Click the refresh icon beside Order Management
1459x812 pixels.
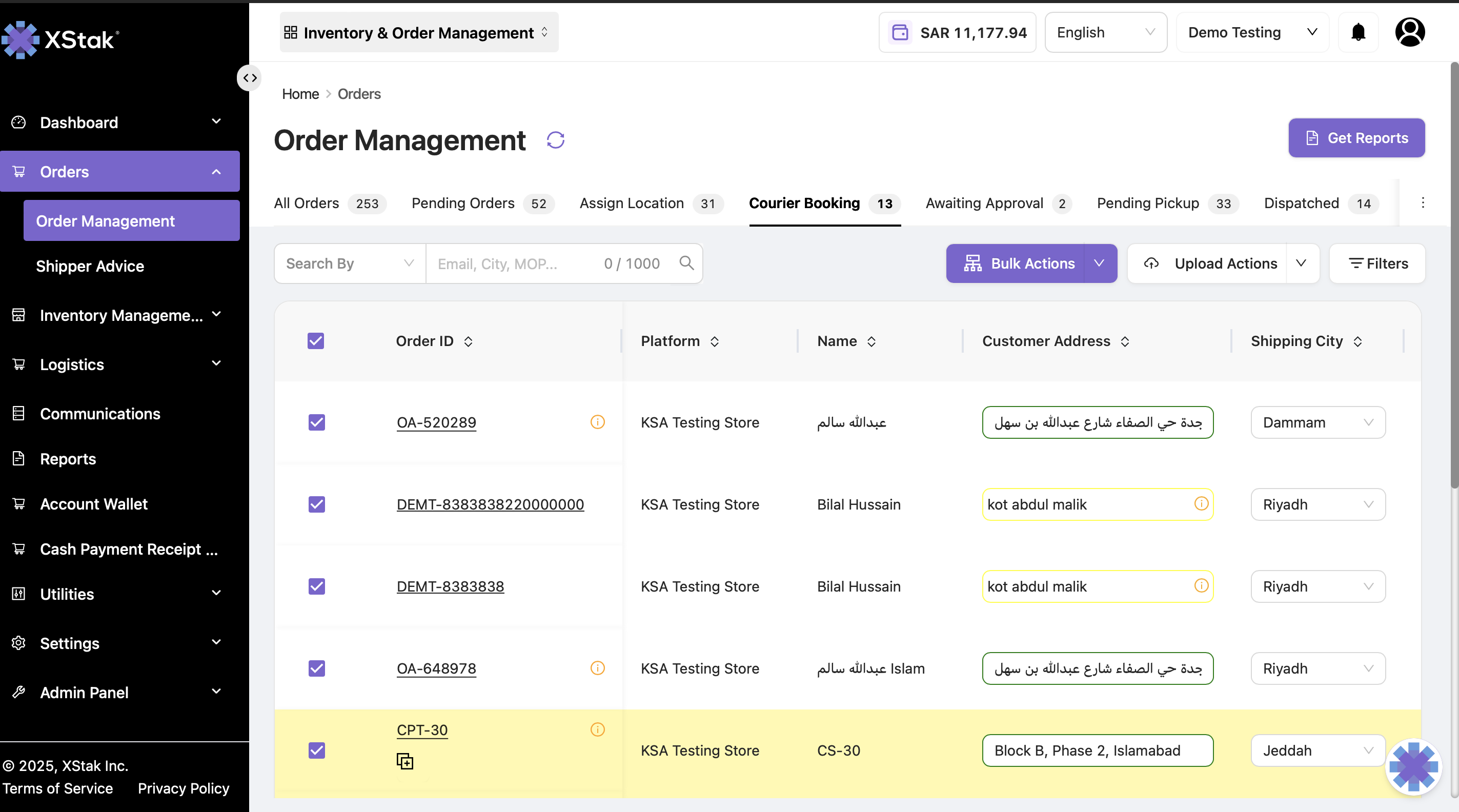click(556, 140)
